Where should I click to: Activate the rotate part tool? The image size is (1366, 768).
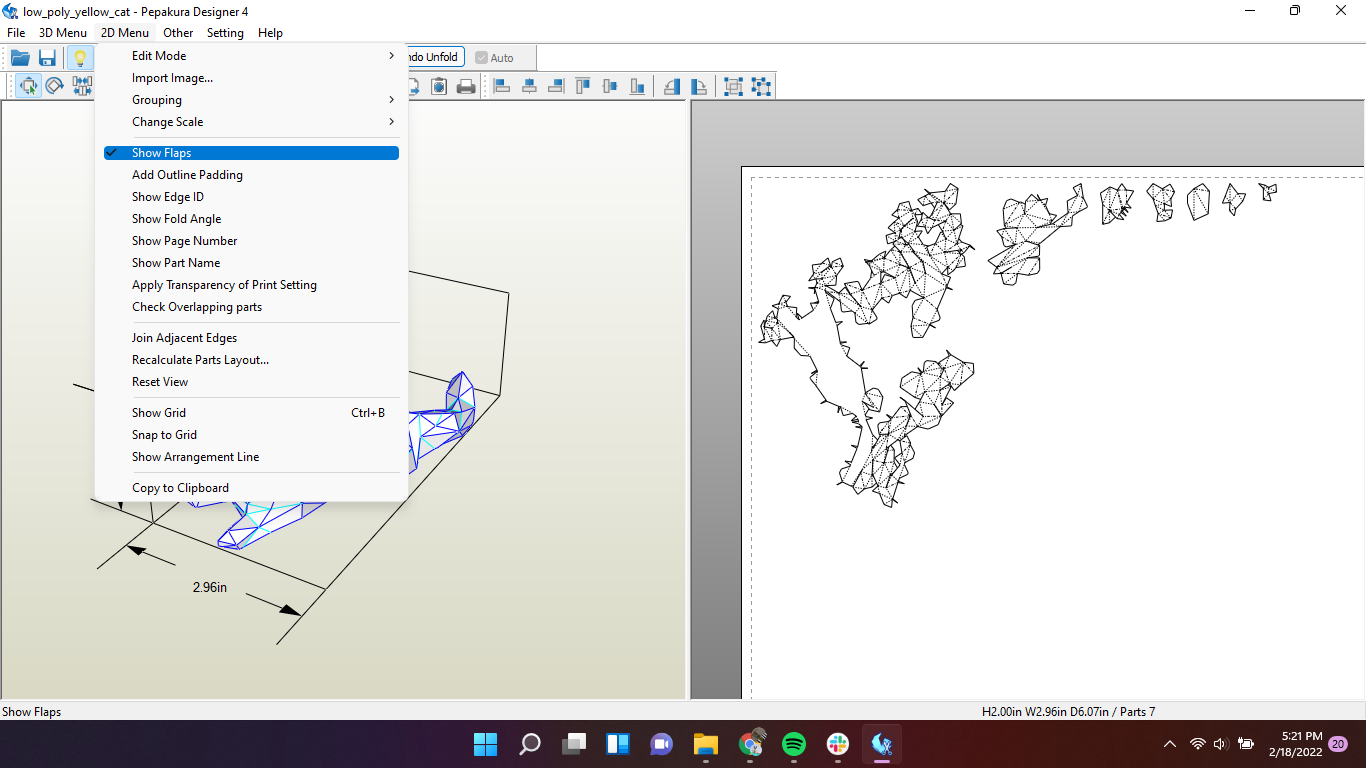[54, 86]
